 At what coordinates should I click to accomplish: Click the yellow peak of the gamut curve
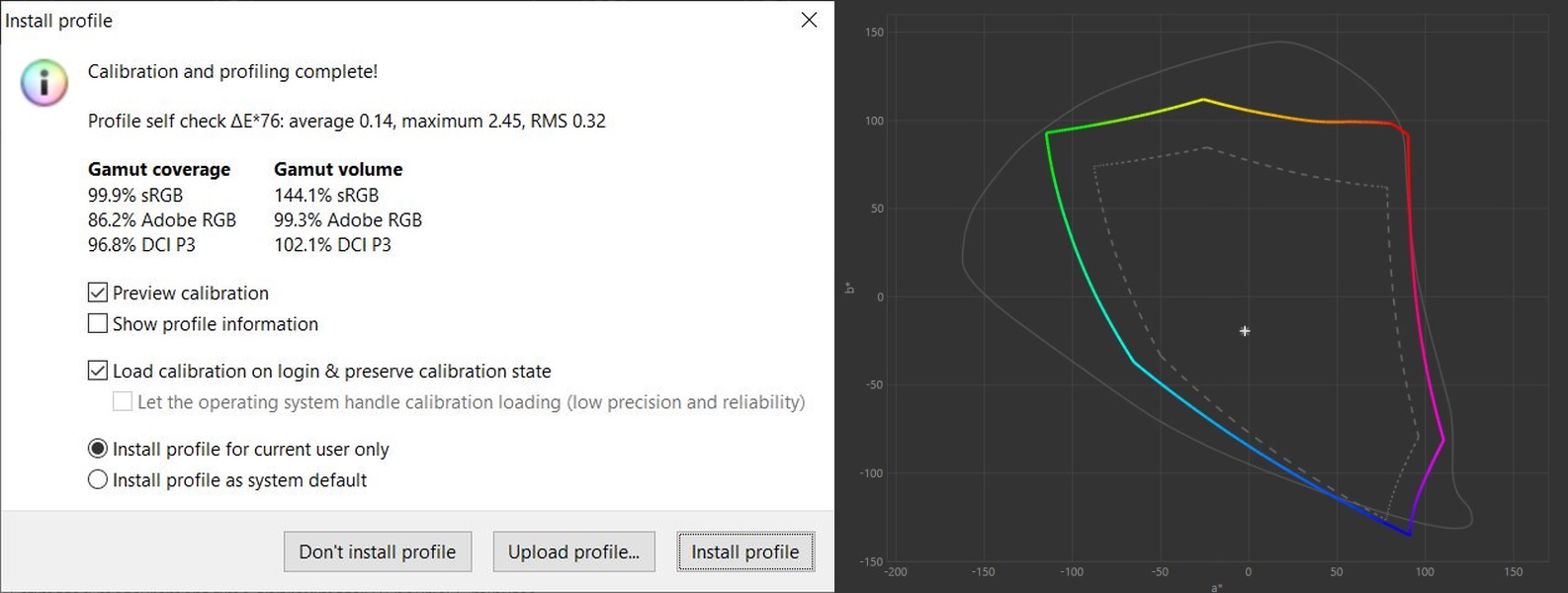coord(1203,100)
